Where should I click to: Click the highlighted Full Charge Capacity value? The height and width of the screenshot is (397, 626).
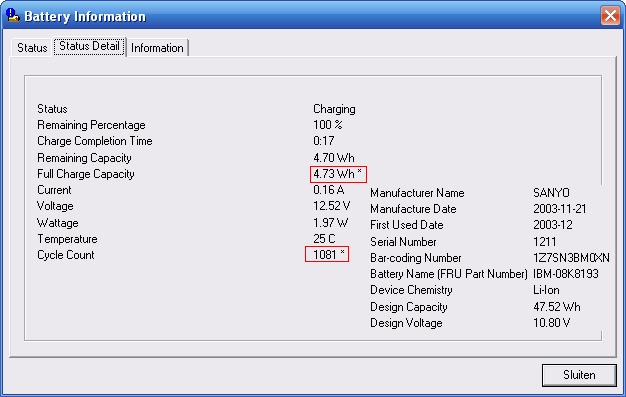pyautogui.click(x=338, y=174)
